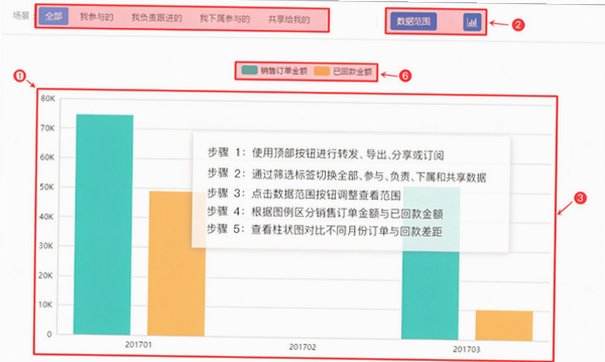Click the 50K y-axis value

point(47,187)
